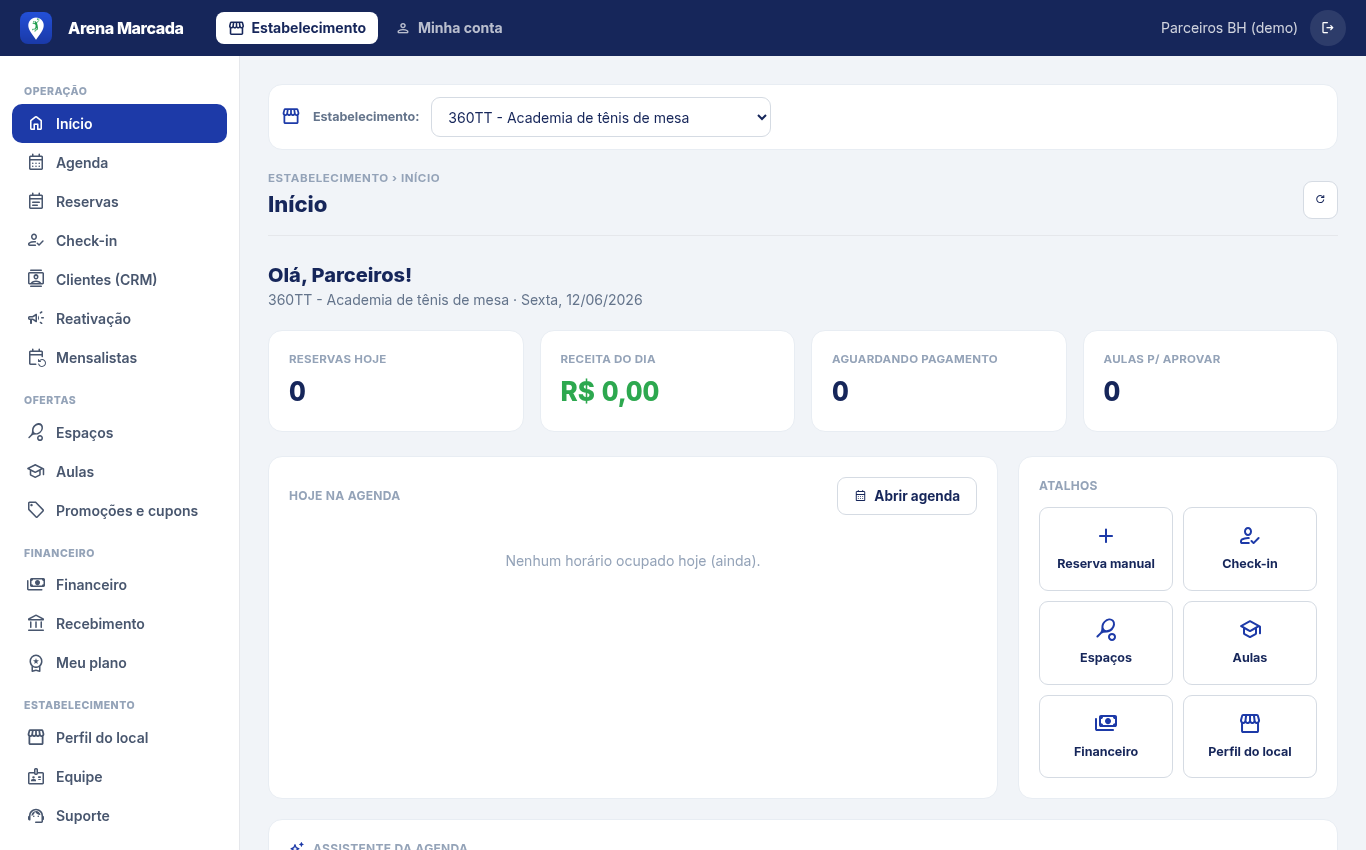The width and height of the screenshot is (1366, 850).
Task: Switch to the Minha conta top tab
Action: click(x=449, y=28)
